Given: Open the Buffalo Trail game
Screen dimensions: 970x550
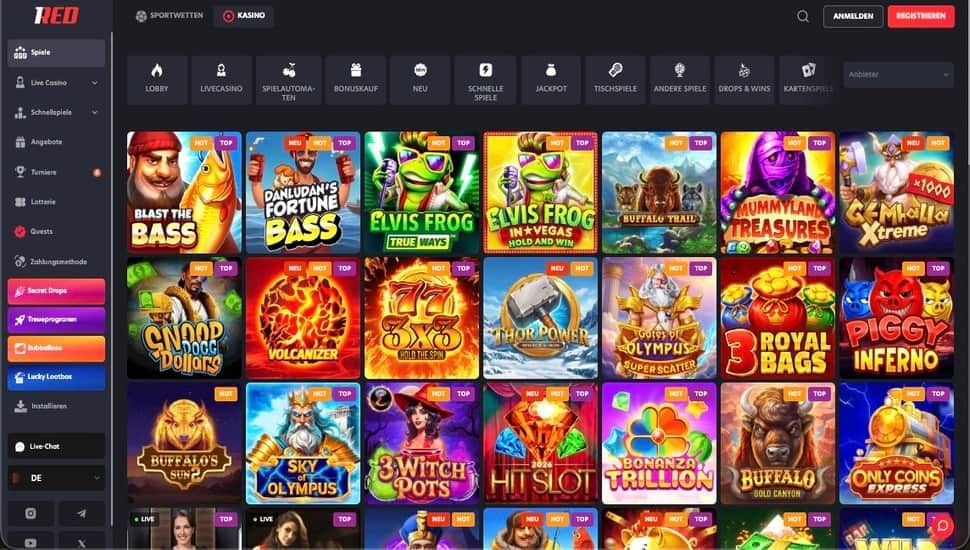Looking at the screenshot, I should [659, 192].
